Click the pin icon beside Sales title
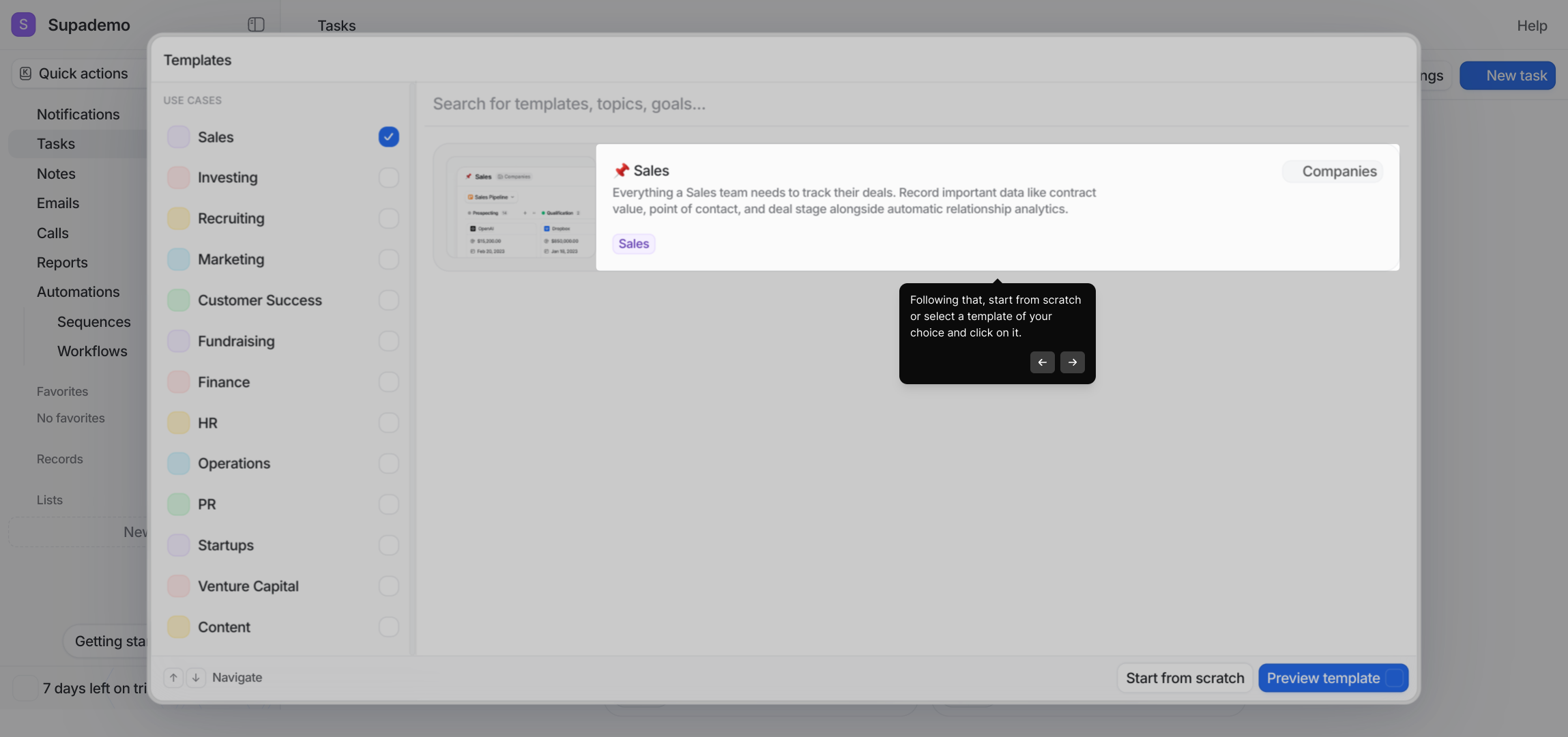 (621, 171)
